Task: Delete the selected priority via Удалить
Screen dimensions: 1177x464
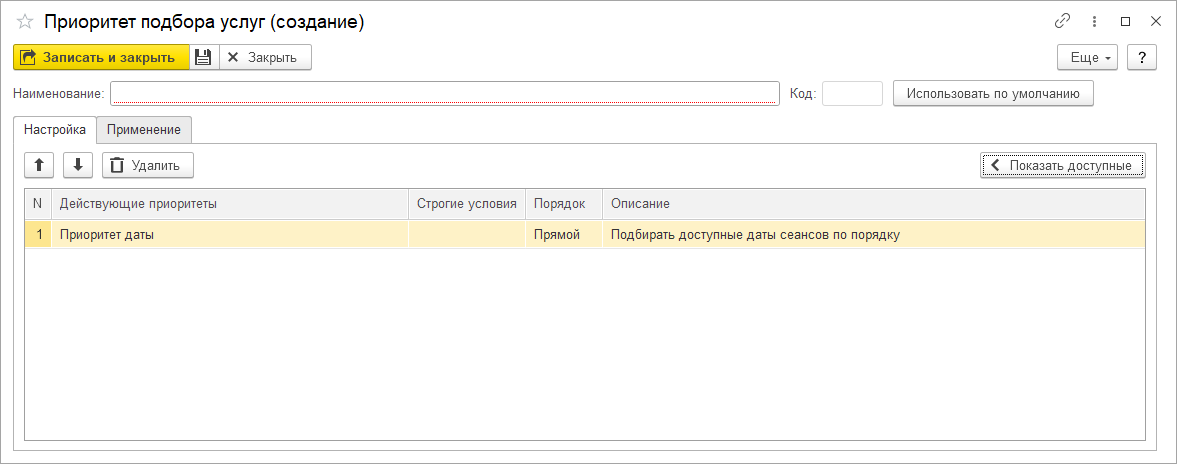Action: coord(147,165)
